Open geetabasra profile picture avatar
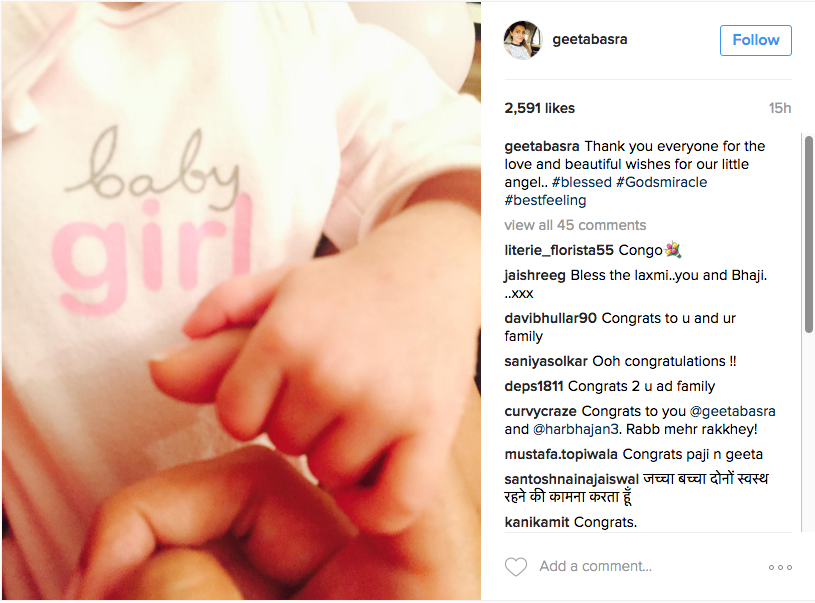Screen dimensions: 815x603 523,40
